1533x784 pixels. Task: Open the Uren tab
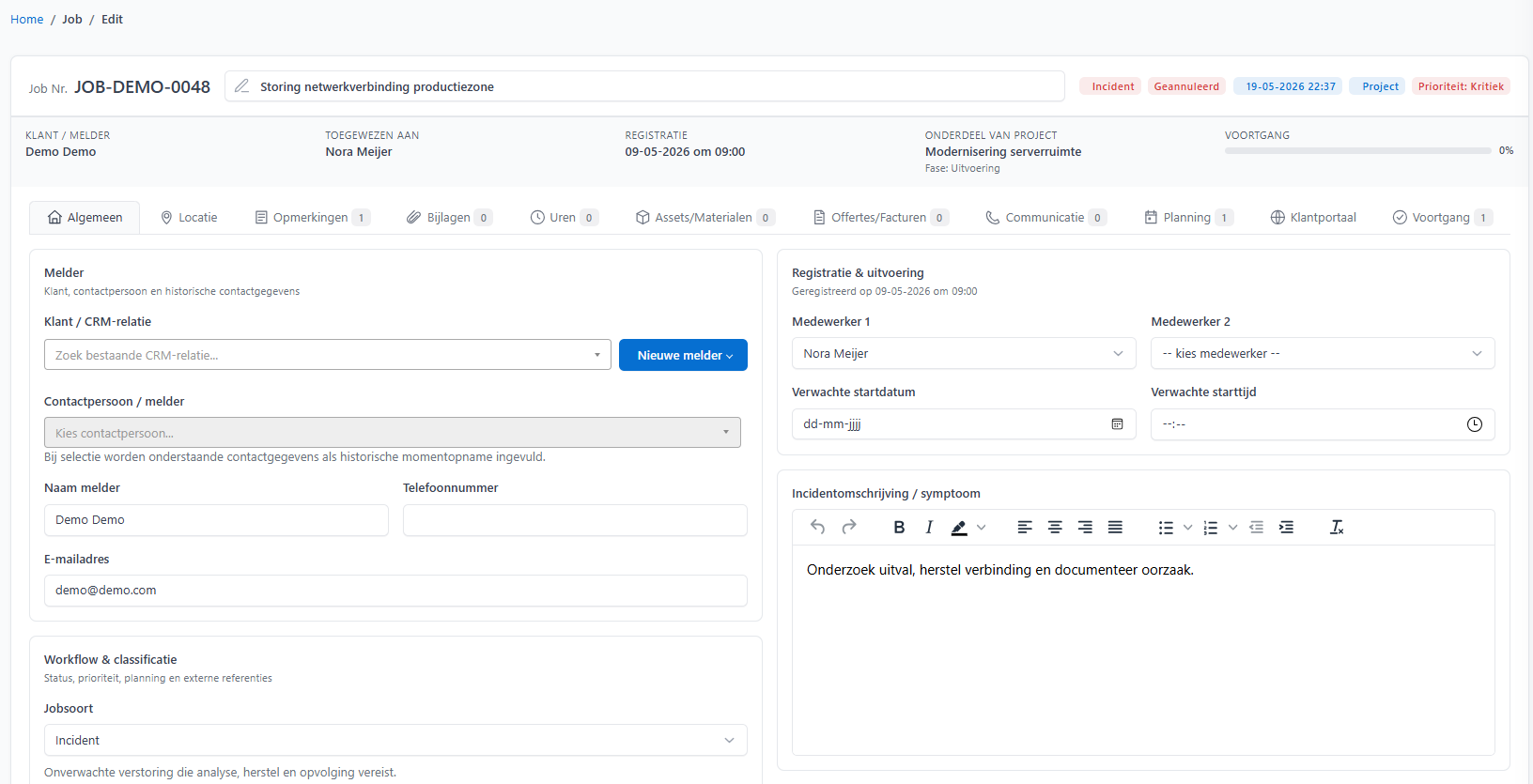564,217
